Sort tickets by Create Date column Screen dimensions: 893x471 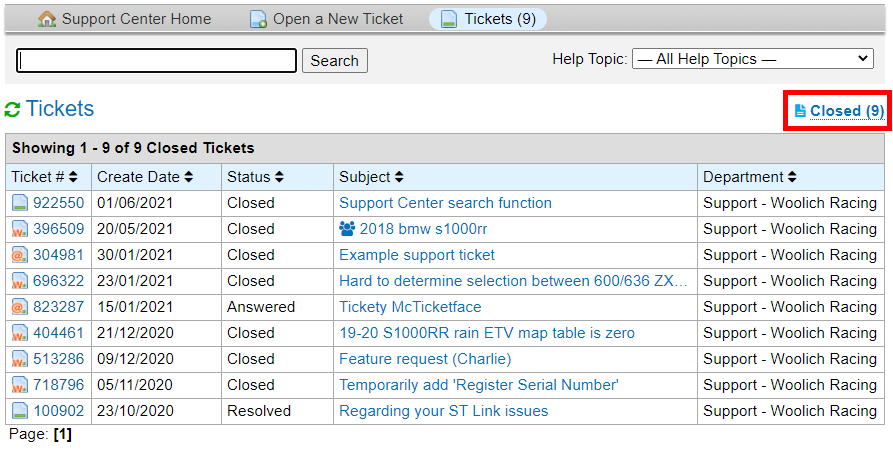pyautogui.click(x=144, y=177)
